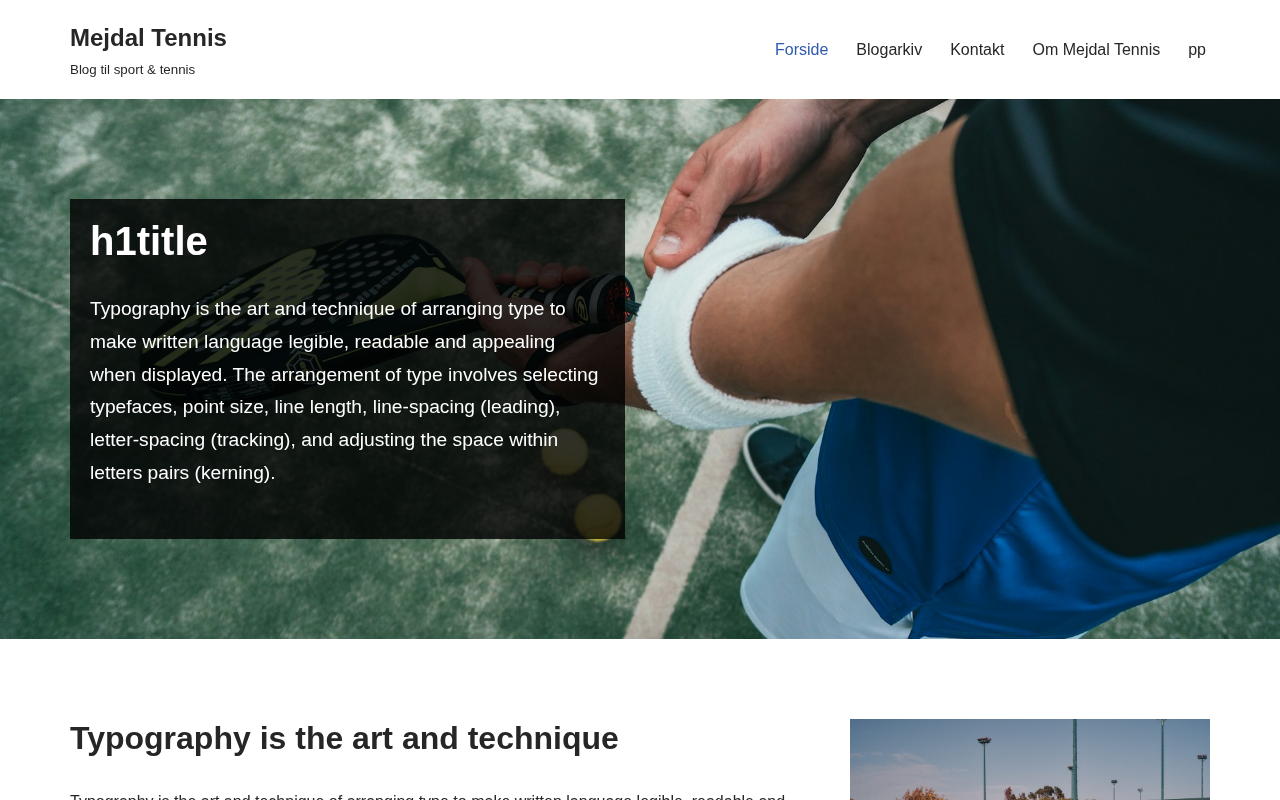This screenshot has width=1280, height=800.
Task: Visit the Om Mejdal Tennis page
Action: [x=1096, y=50]
